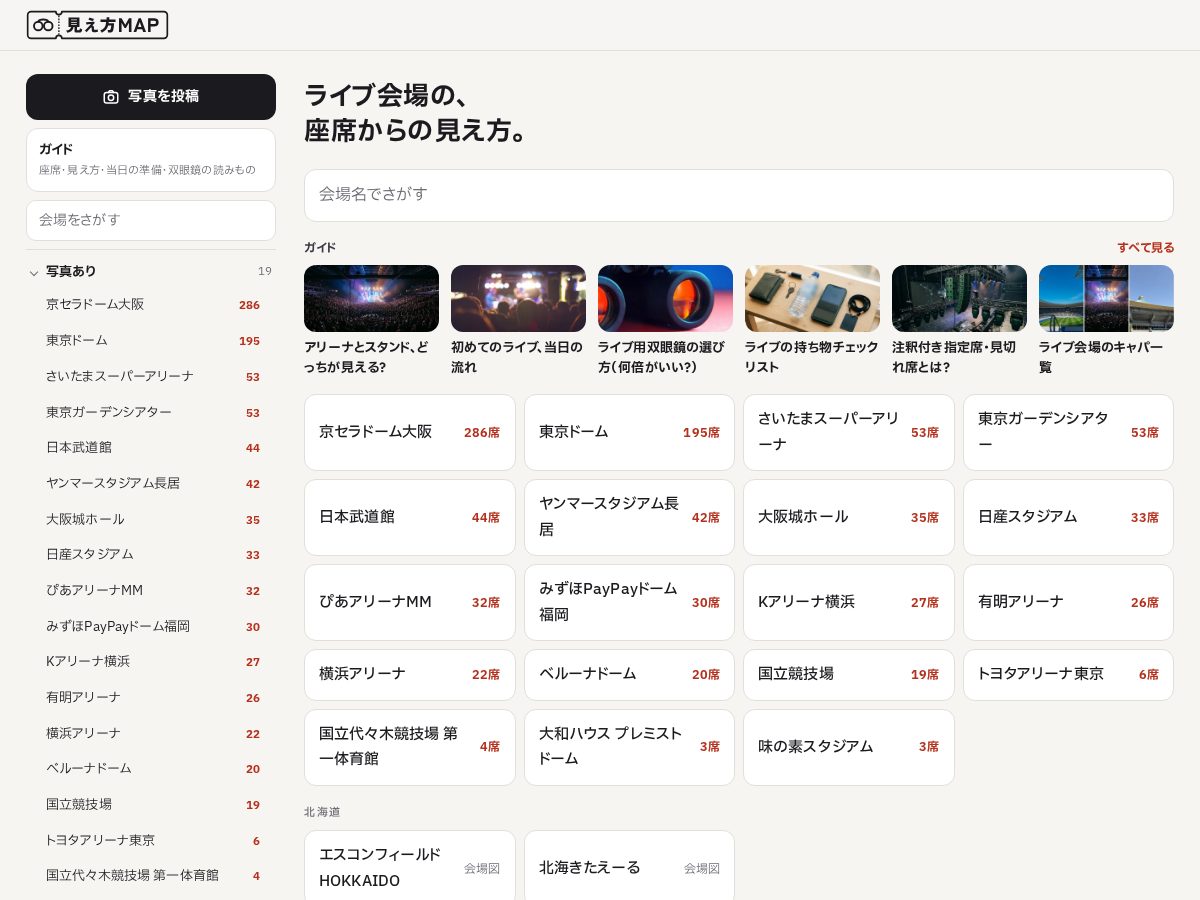Open the 日本武道館 44席 card

[410, 518]
